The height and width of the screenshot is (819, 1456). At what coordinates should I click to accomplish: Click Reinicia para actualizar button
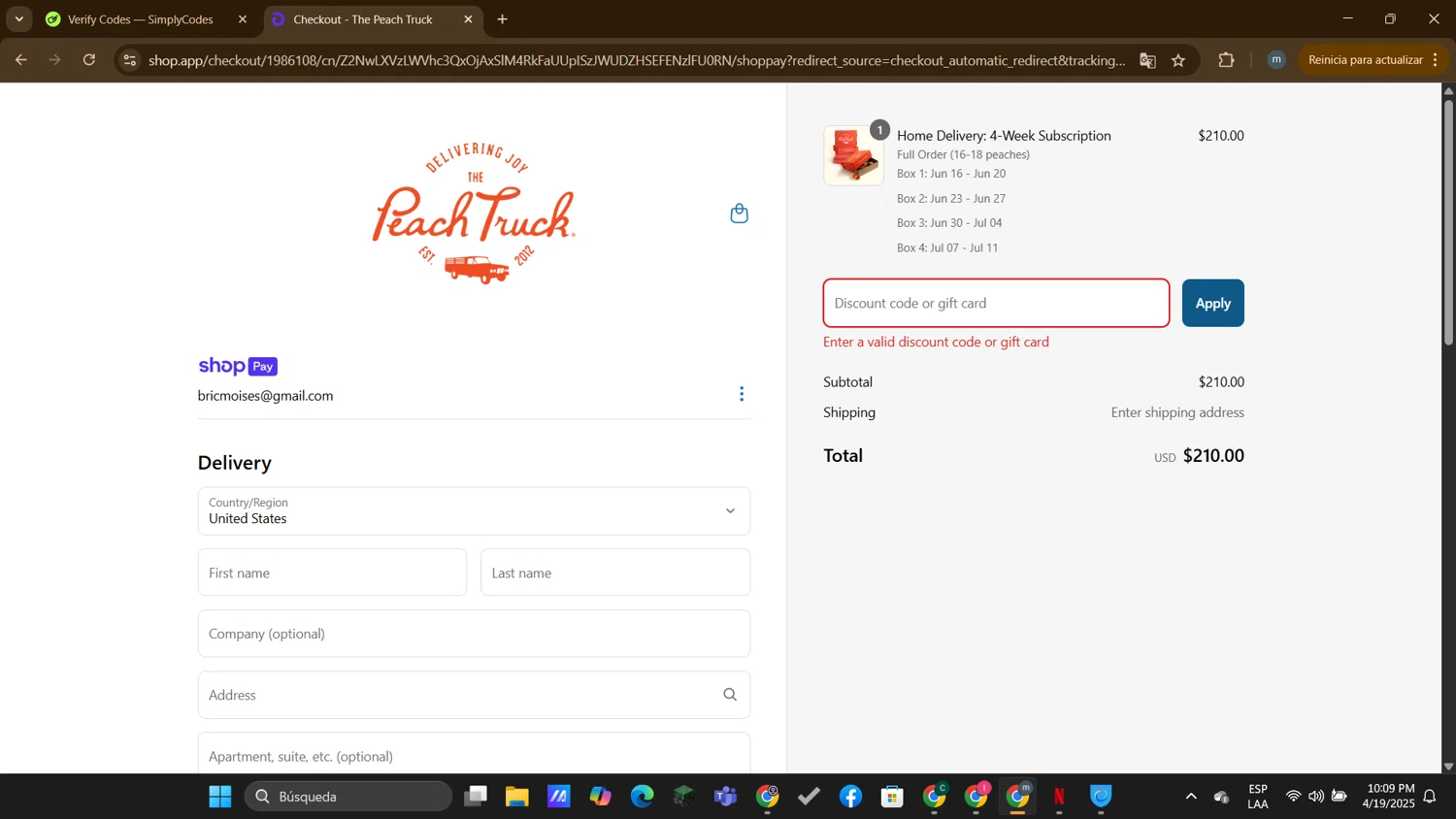(x=1373, y=60)
